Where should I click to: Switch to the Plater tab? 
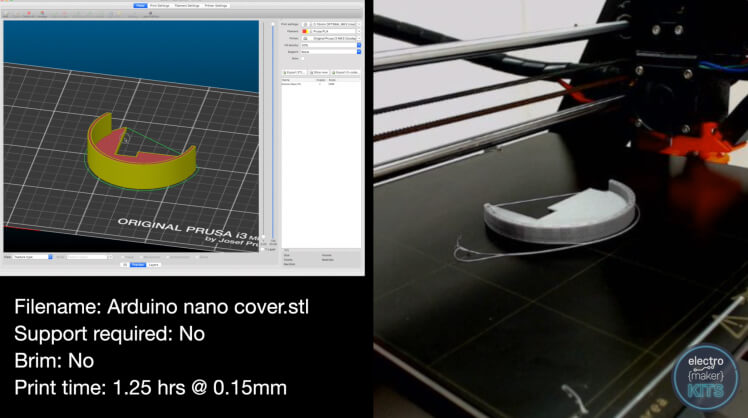[140, 6]
